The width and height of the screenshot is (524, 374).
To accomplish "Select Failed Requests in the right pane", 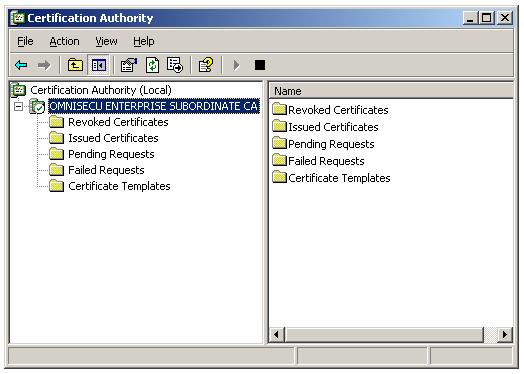I will (x=326, y=161).
